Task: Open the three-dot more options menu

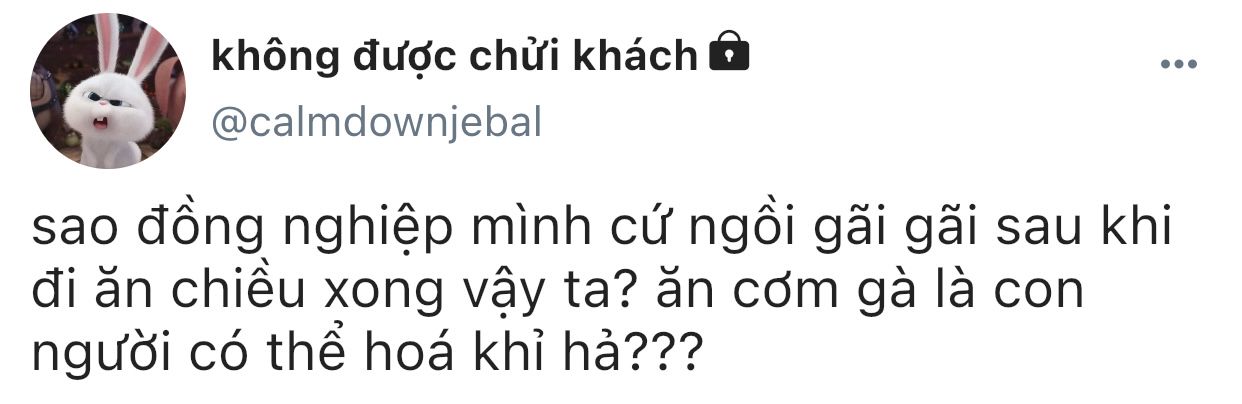Action: pos(1178,64)
